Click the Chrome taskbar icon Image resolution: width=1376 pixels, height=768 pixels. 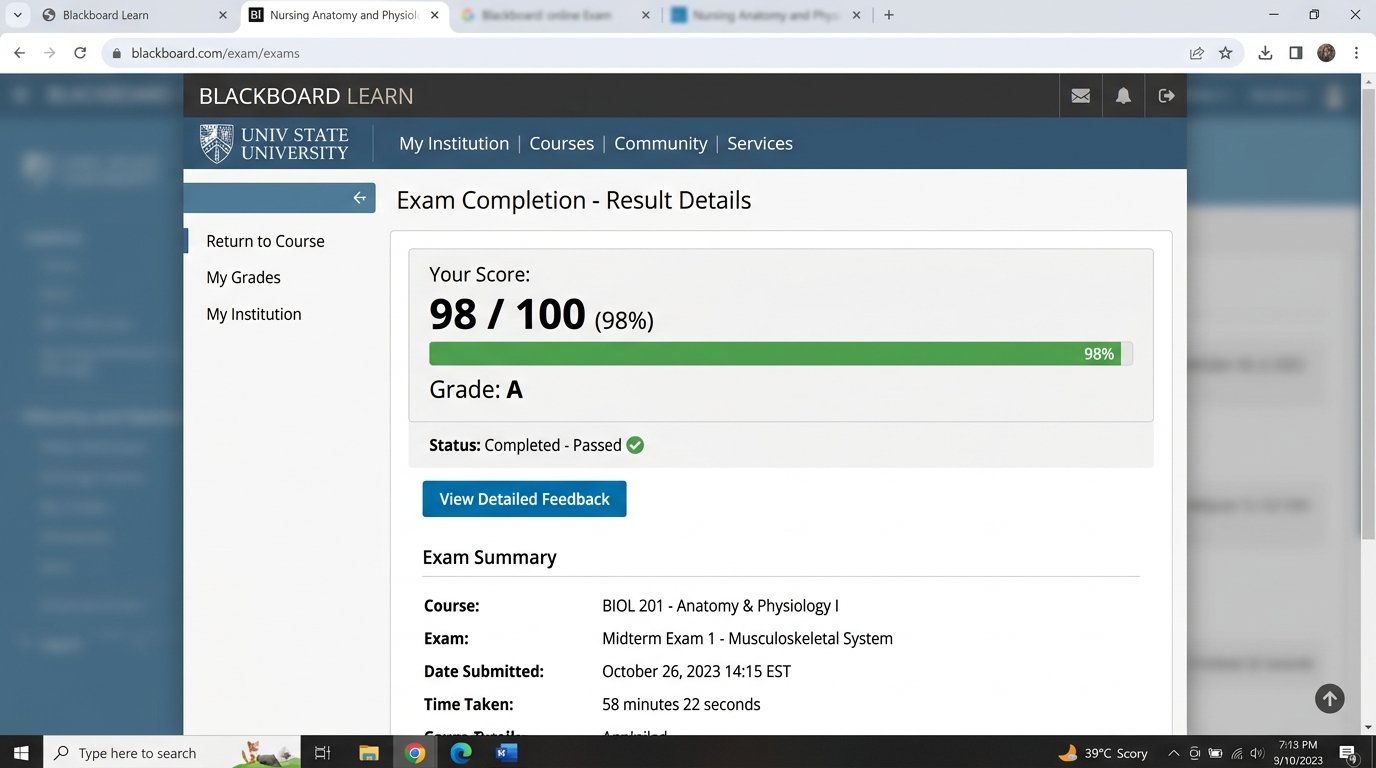415,753
